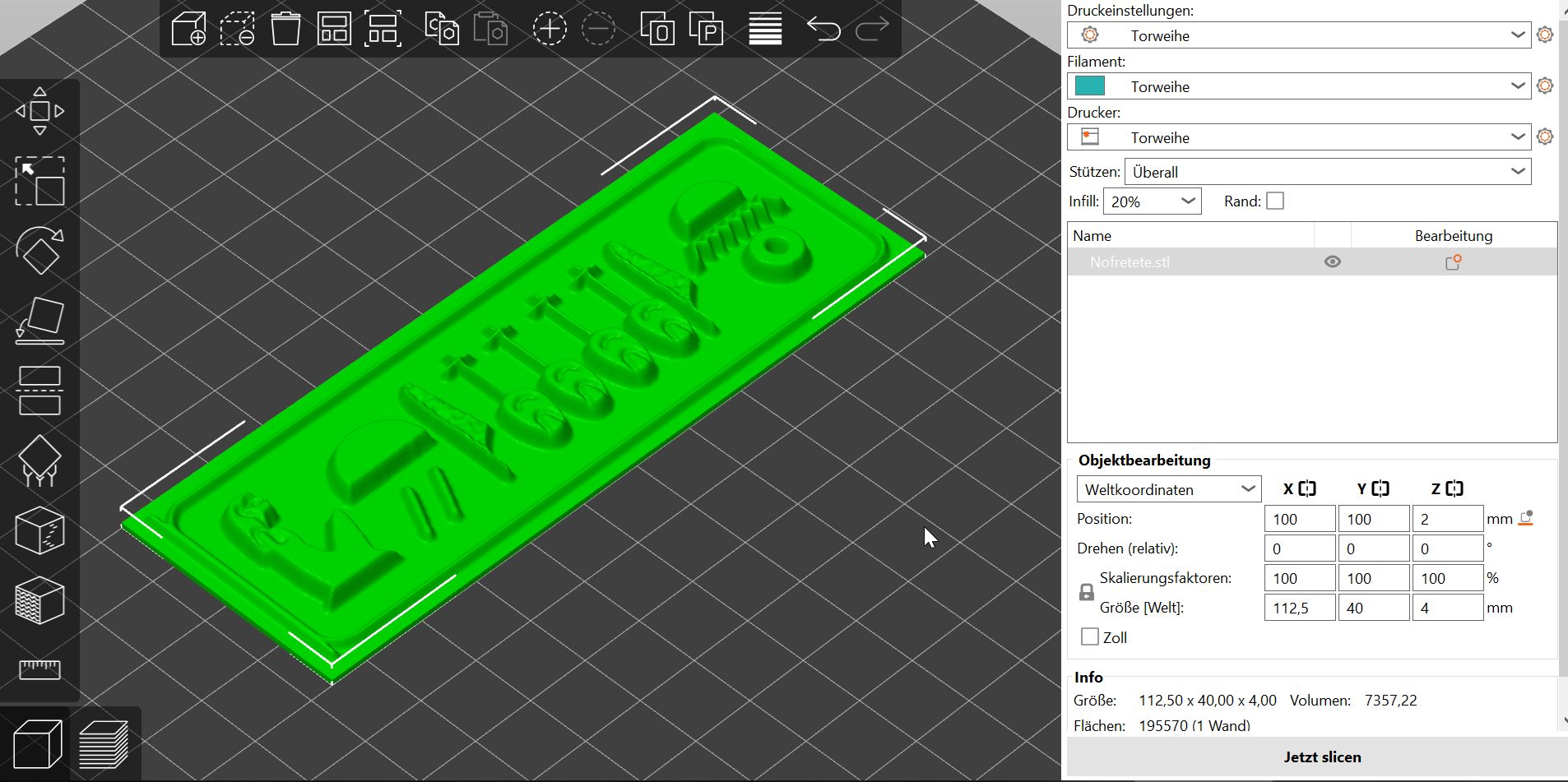The width and height of the screenshot is (1568, 782).
Task: Open the Filament preset dropdown
Action: click(1299, 86)
